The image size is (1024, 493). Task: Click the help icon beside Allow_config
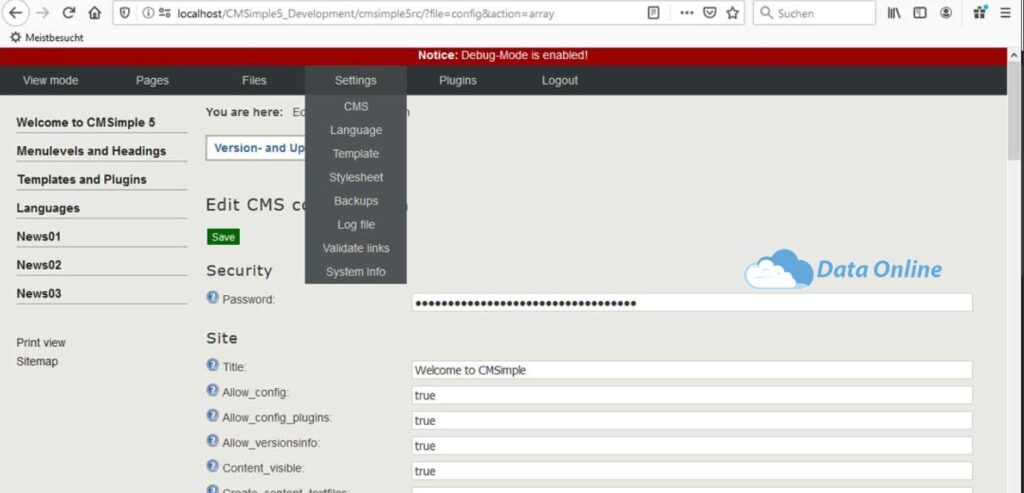[212, 390]
